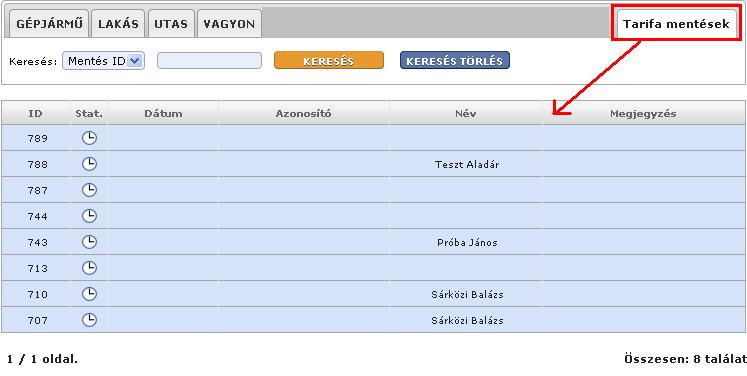747x376 pixels.
Task: Focus the search text input field
Action: 210,61
